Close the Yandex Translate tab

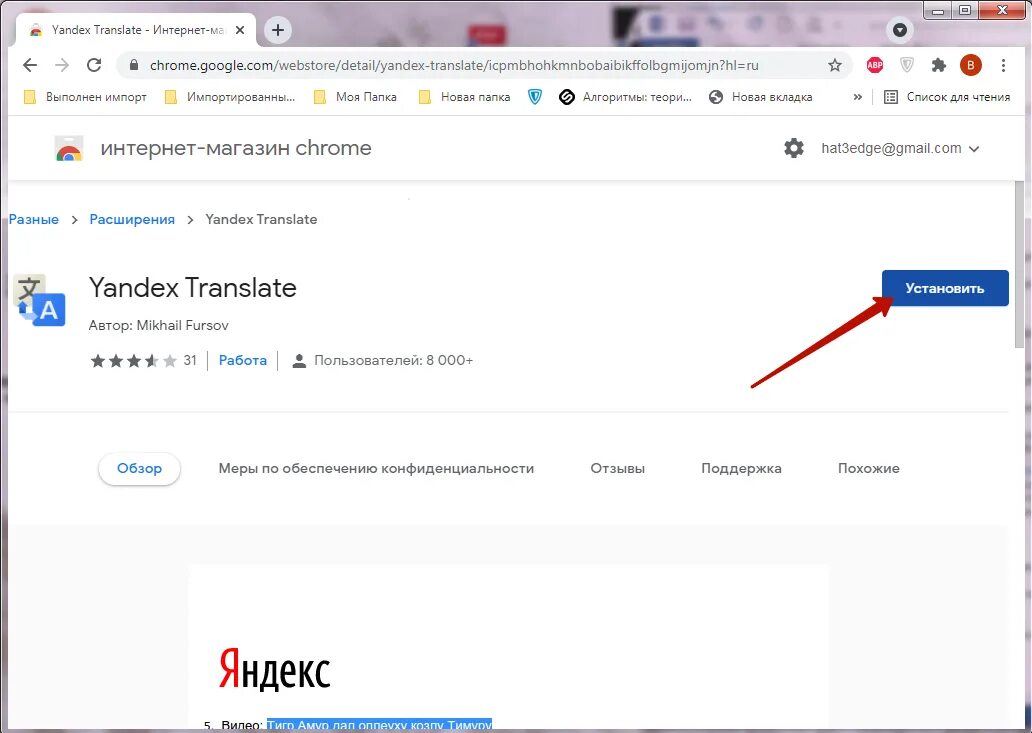240,30
